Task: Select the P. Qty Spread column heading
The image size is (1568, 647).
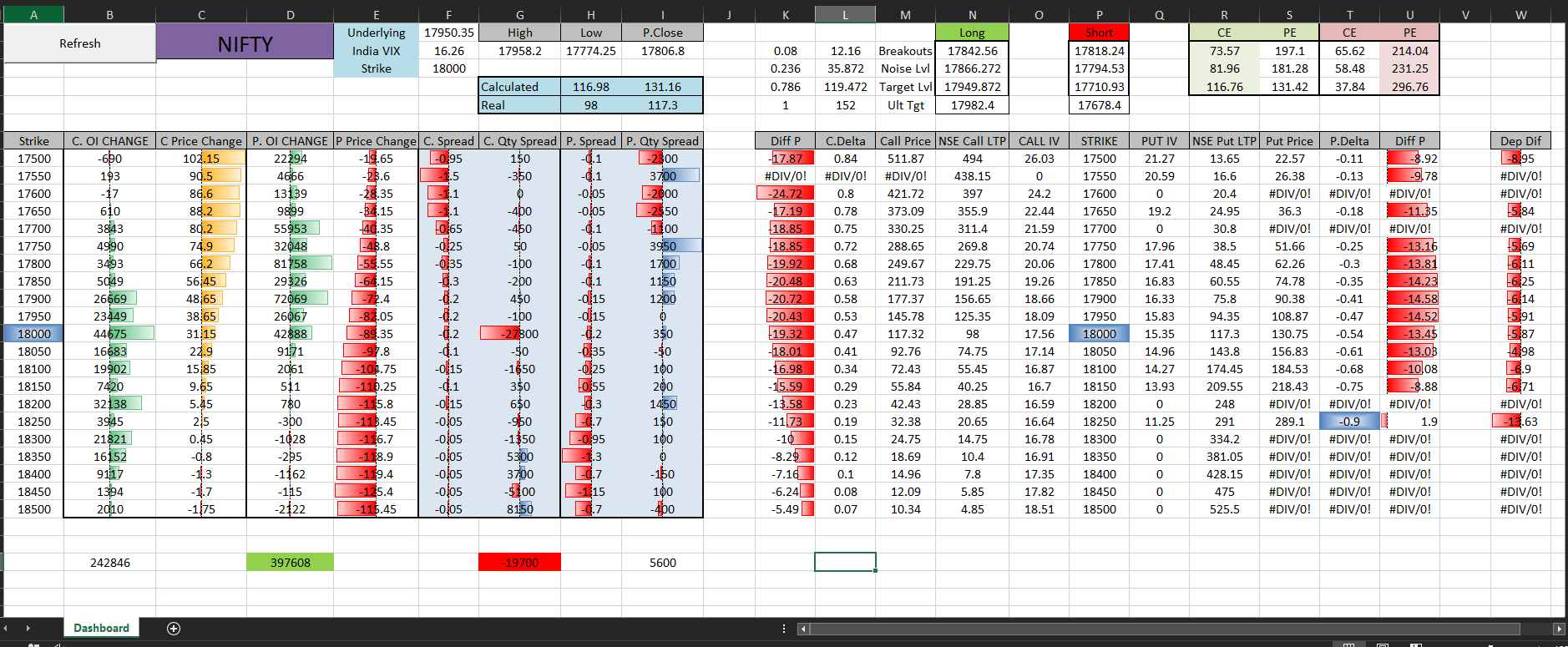Action: point(662,141)
